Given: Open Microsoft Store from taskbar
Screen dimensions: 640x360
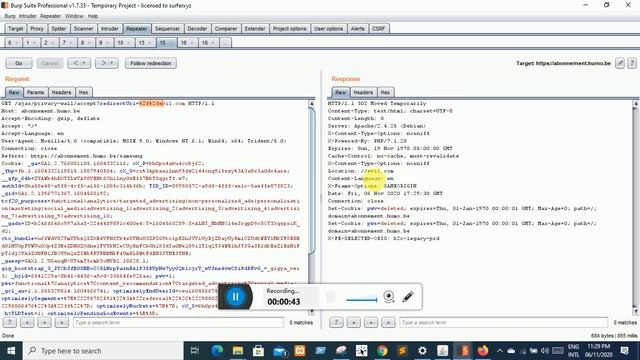Looking at the screenshot, I should (x=258, y=351).
